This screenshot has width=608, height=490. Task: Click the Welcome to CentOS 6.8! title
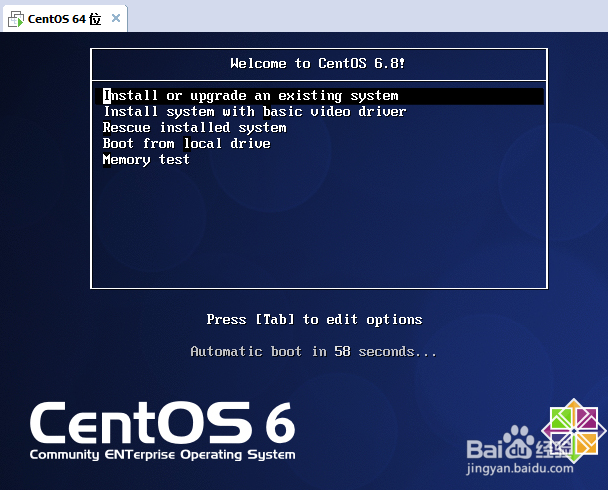click(x=318, y=63)
